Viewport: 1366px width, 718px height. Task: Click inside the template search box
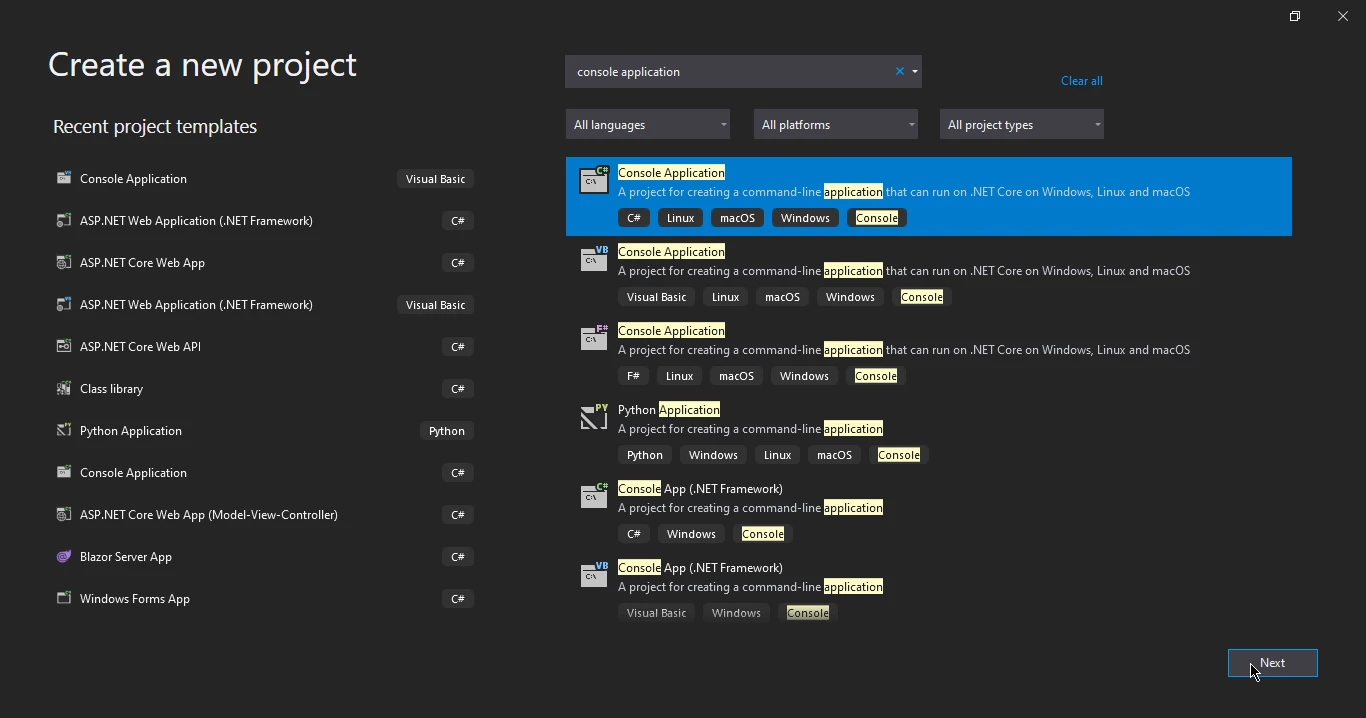(730, 72)
